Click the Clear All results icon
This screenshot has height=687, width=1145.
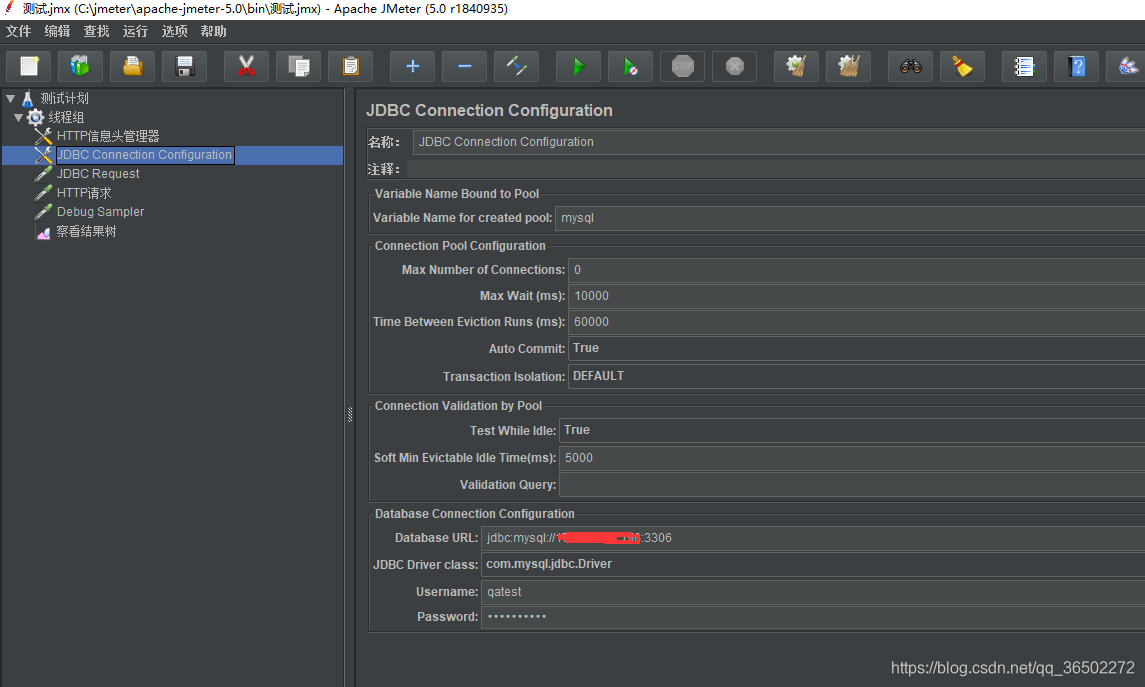pos(849,66)
